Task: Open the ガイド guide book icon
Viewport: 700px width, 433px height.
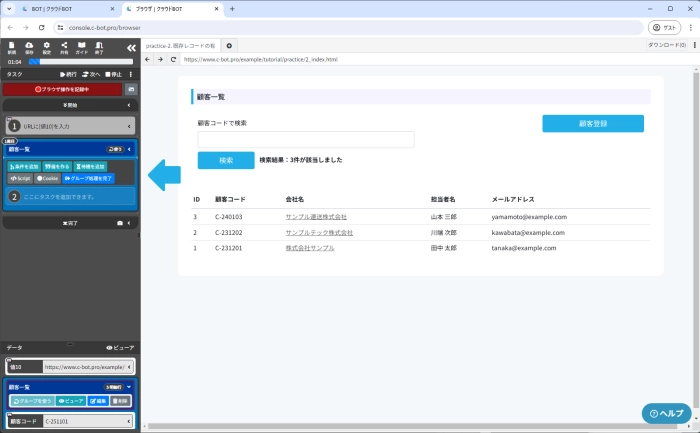Action: tap(82, 47)
